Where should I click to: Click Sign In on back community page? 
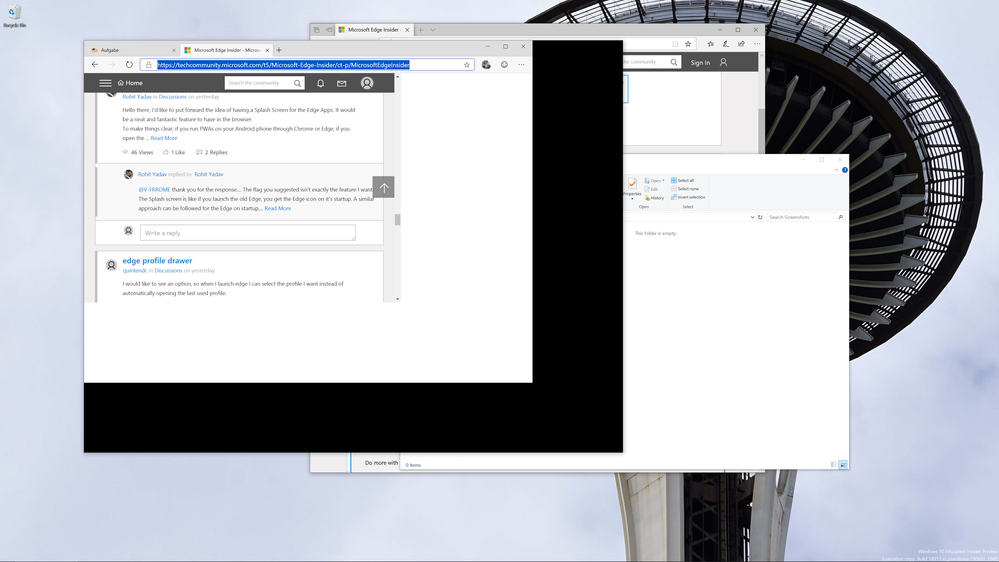(700, 62)
